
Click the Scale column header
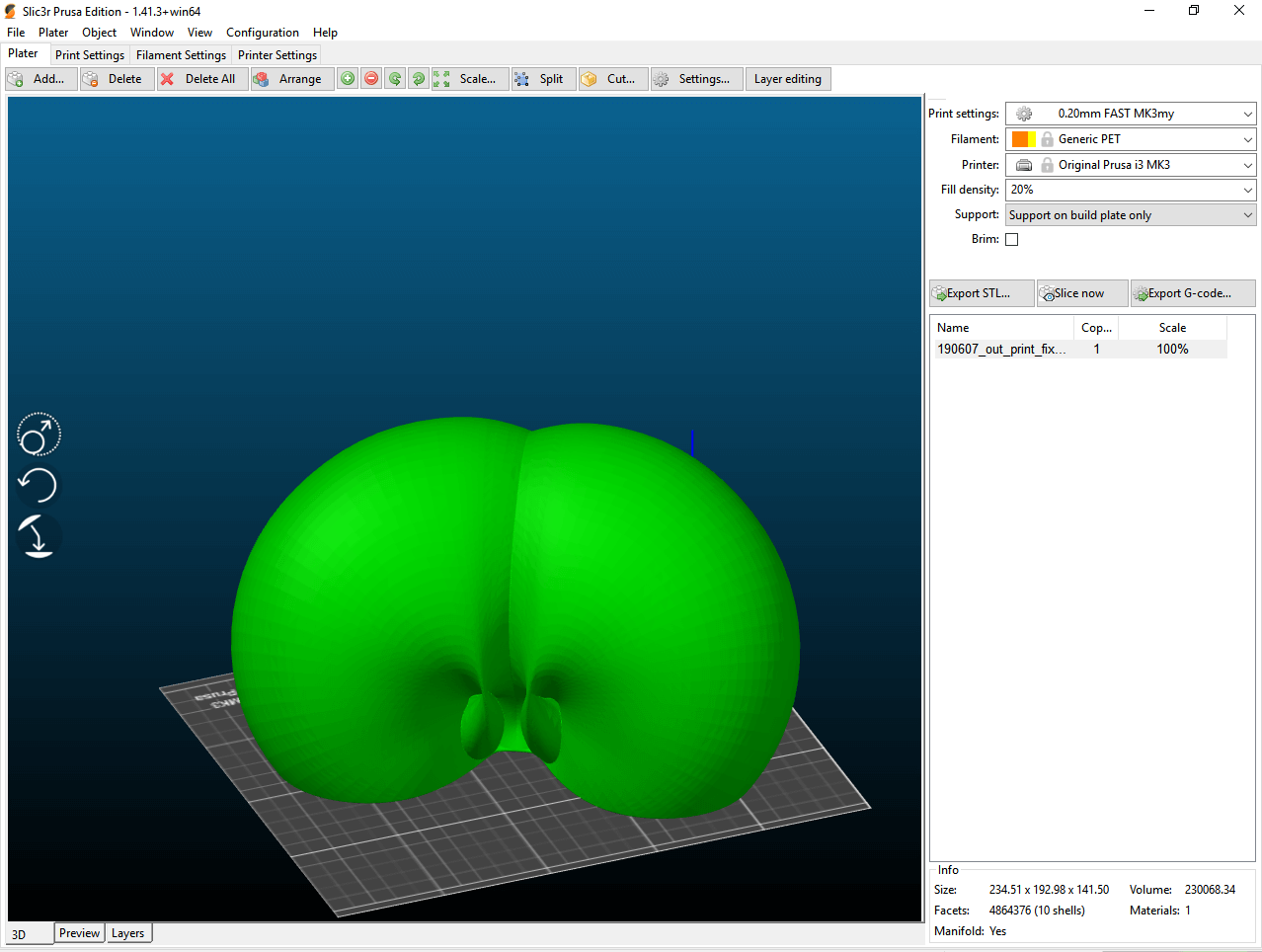coord(1172,328)
